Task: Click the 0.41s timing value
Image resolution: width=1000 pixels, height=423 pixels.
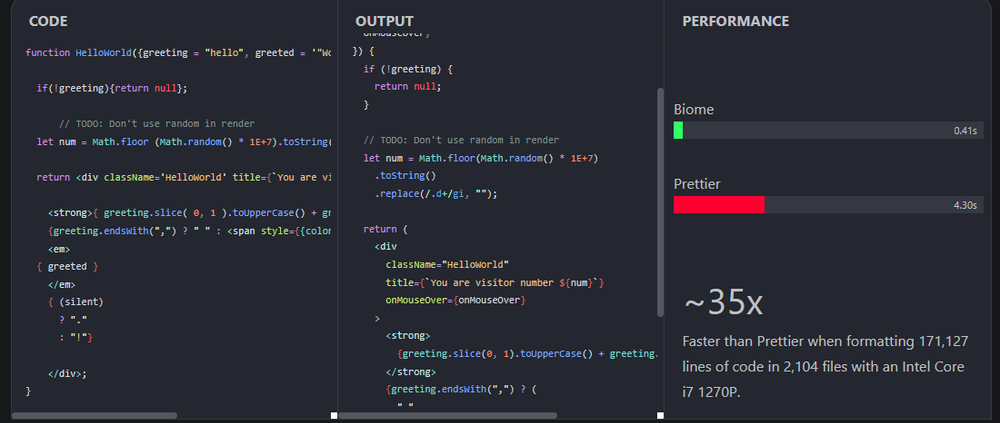Action: tap(965, 131)
